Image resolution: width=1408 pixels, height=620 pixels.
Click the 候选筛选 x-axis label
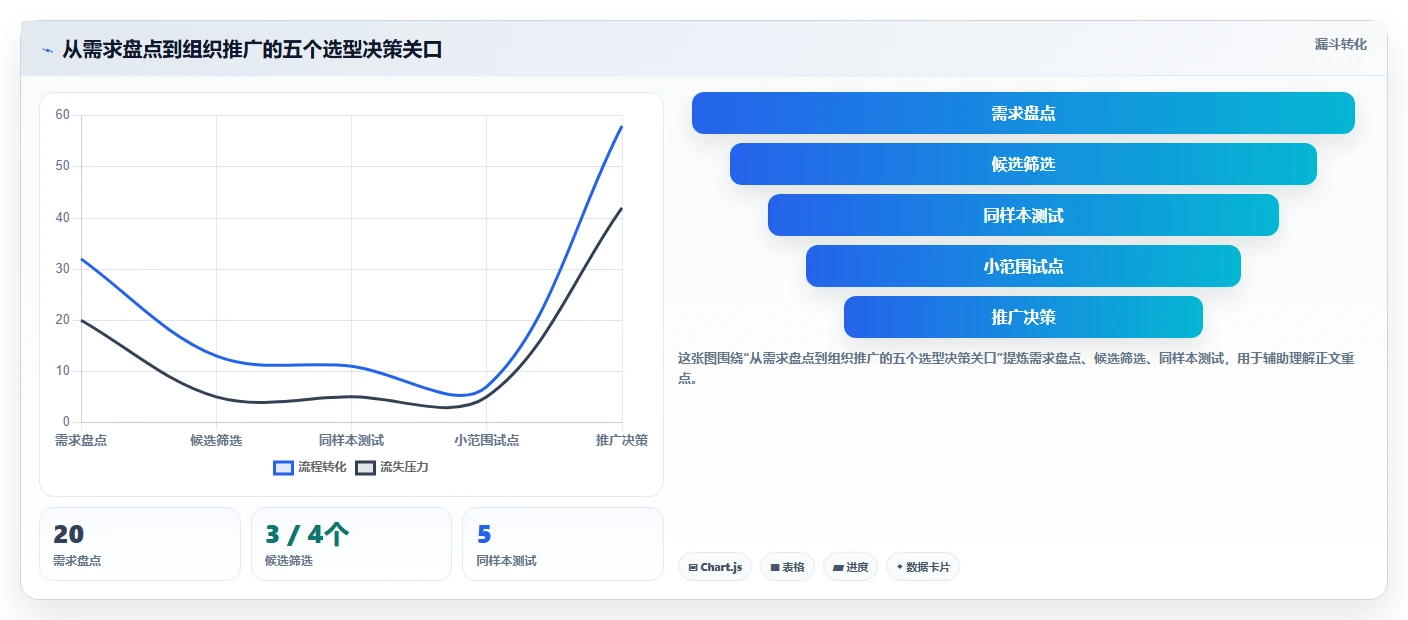click(x=216, y=440)
